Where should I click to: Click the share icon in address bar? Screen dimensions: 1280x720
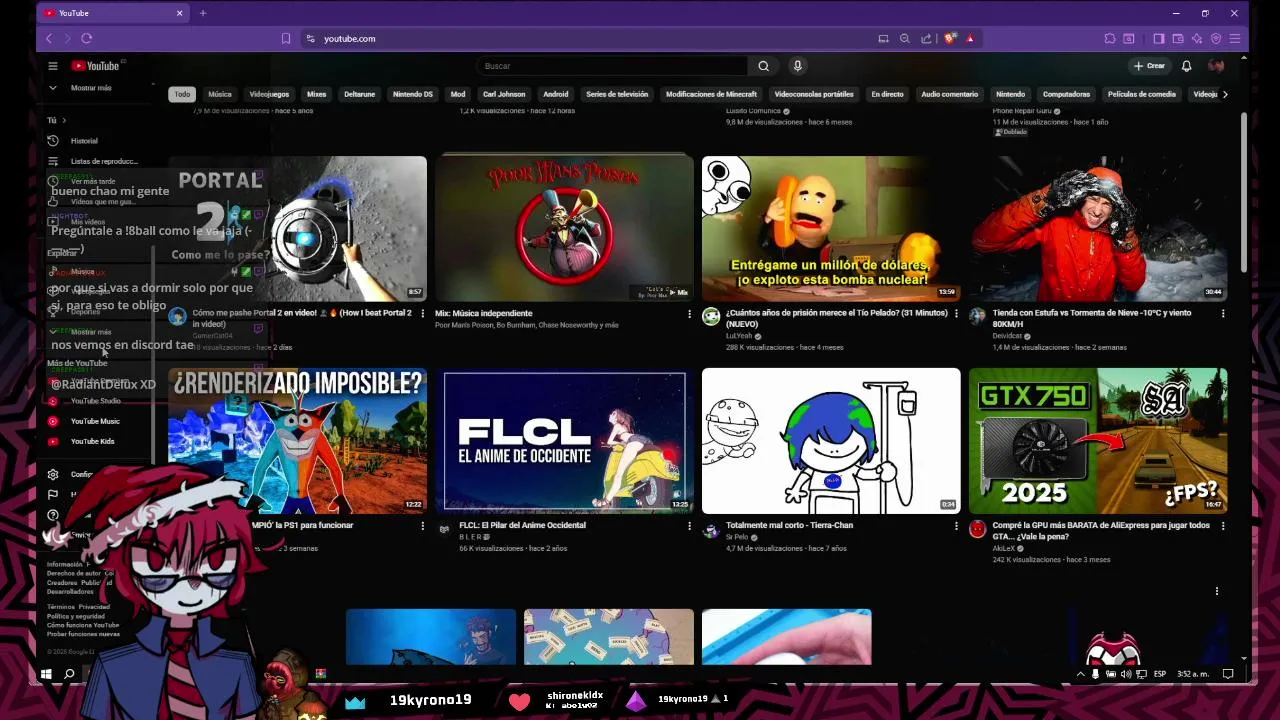[926, 38]
